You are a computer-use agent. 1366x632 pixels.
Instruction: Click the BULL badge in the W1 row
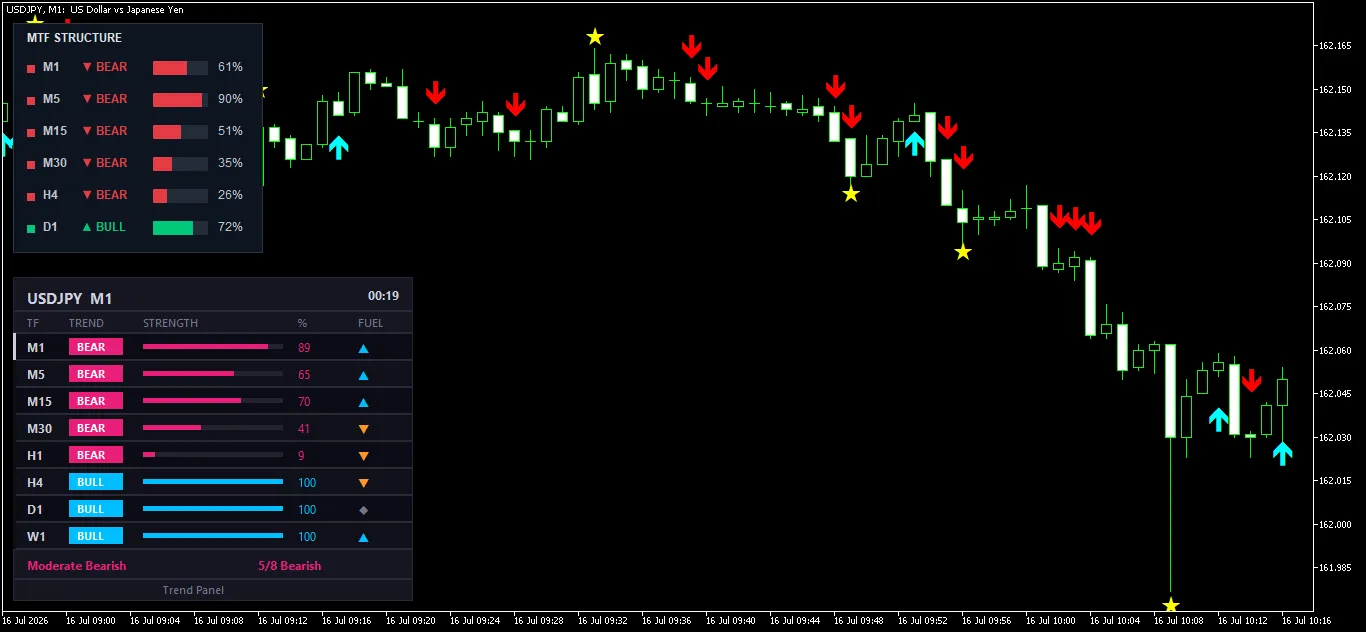tap(96, 536)
